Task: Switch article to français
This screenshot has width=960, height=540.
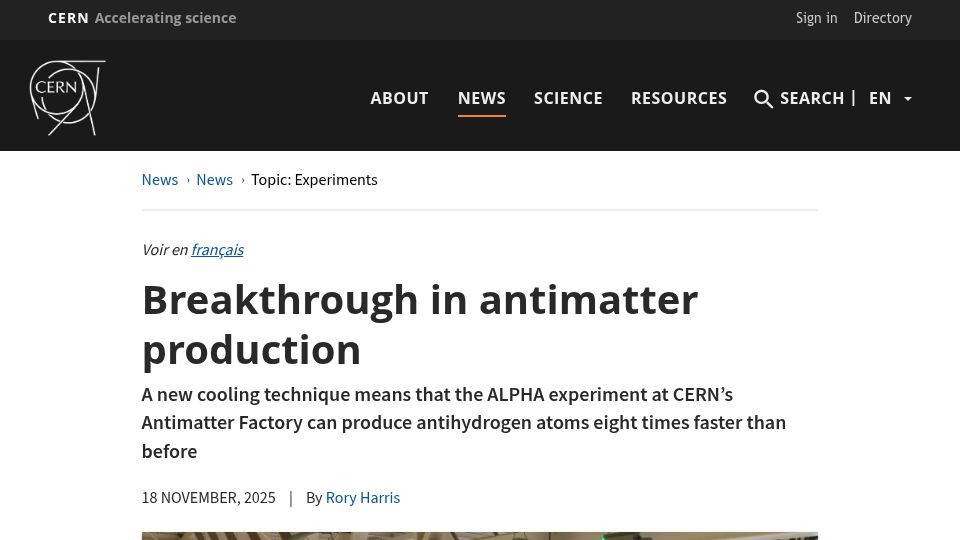Action: click(x=217, y=250)
